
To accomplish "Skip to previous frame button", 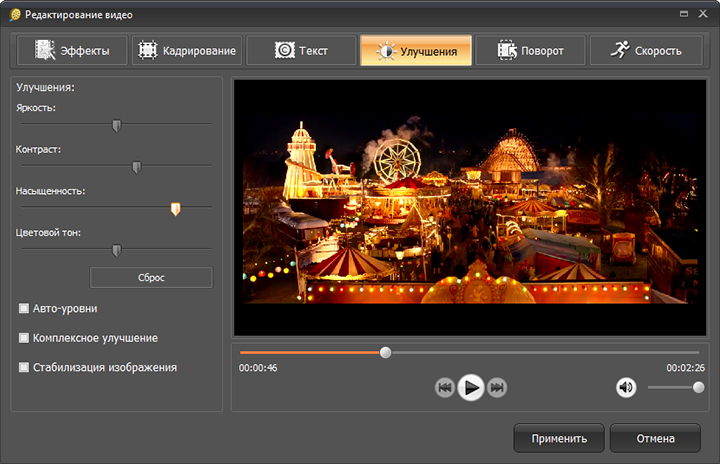I will pyautogui.click(x=445, y=388).
